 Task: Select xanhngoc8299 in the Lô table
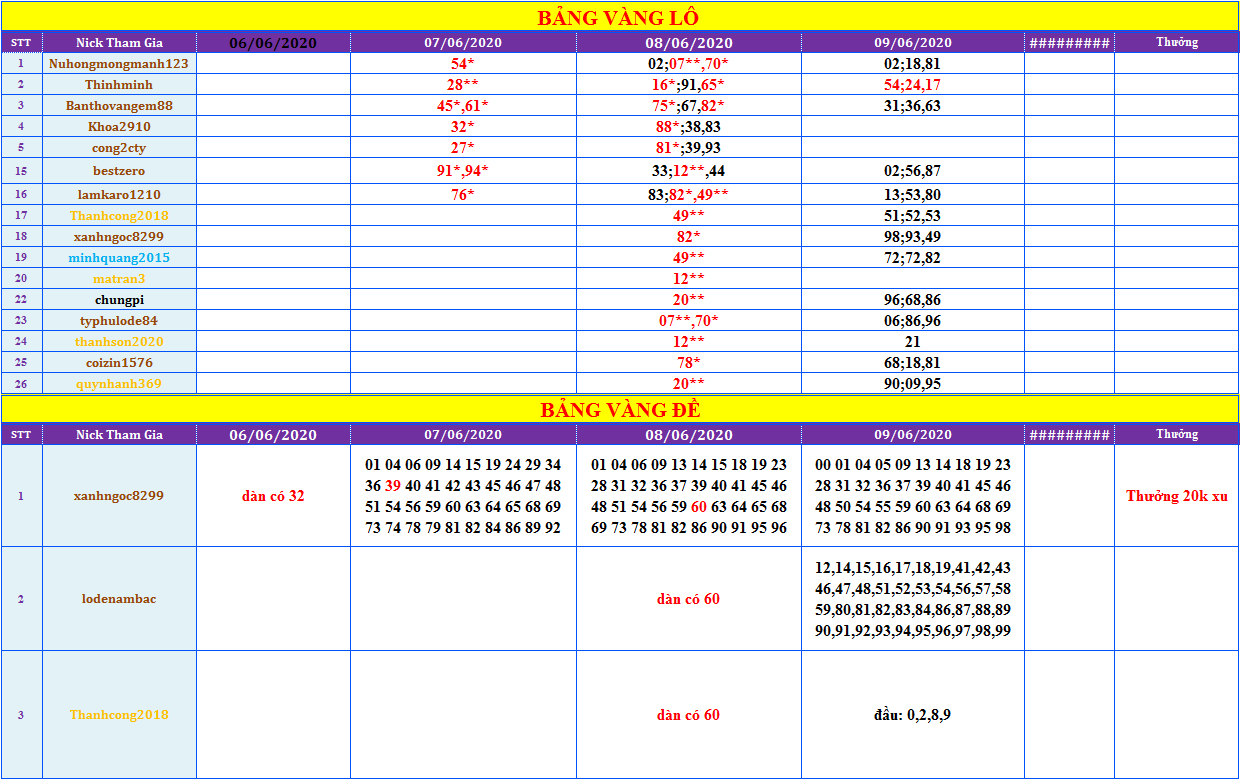tap(119, 236)
